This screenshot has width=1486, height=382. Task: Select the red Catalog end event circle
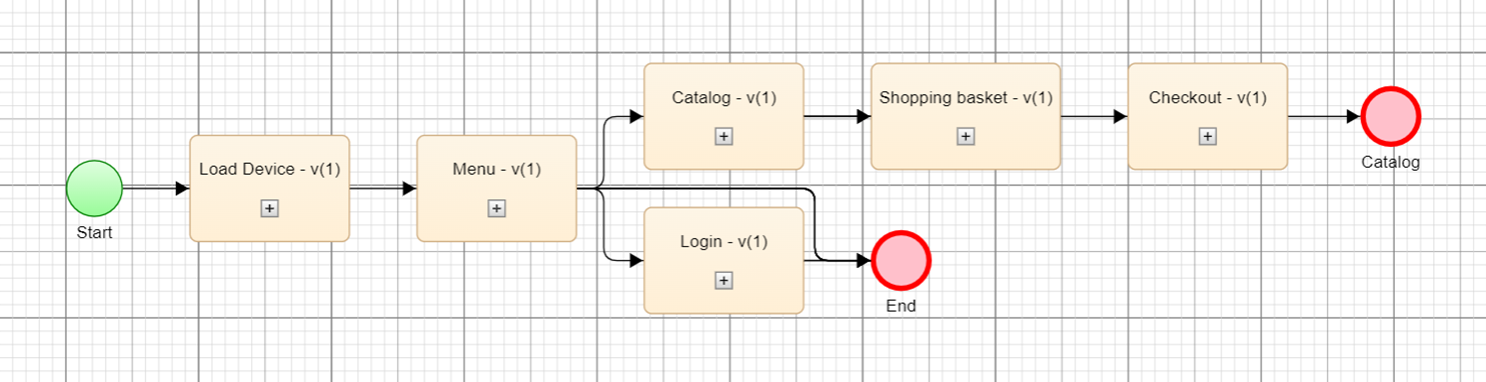click(1391, 117)
